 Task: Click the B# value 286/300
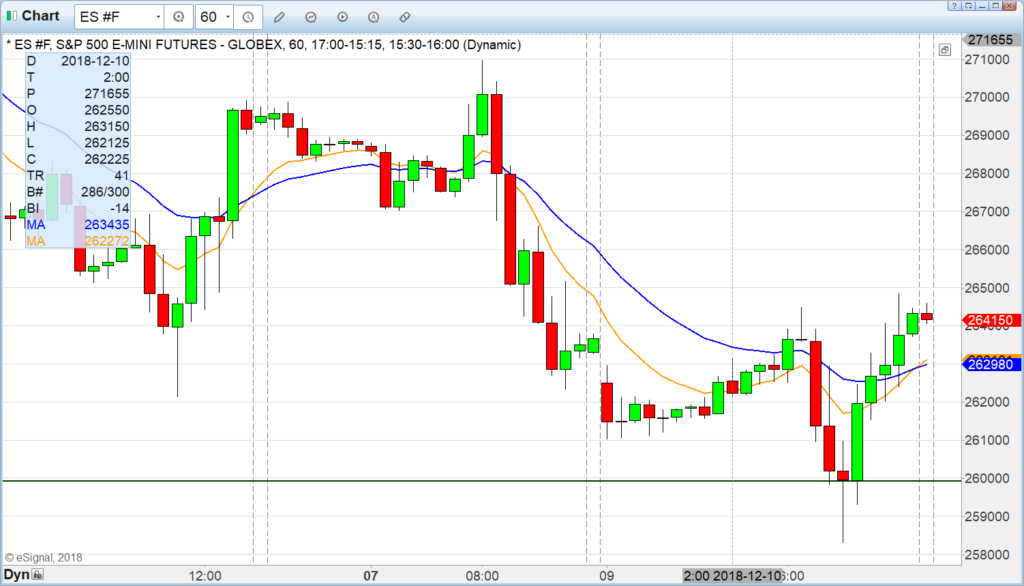(104, 192)
